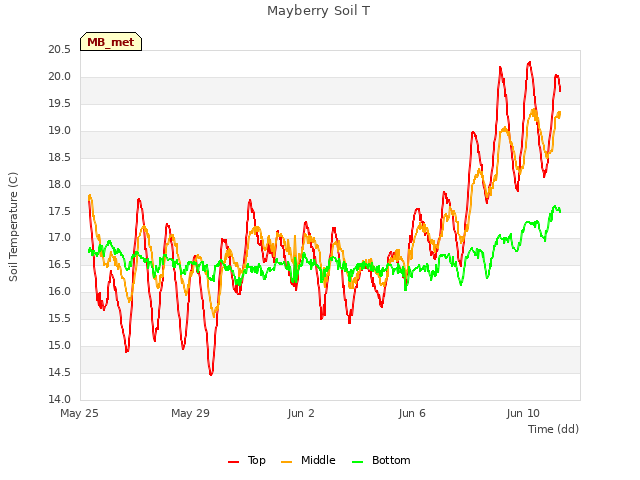Image resolution: width=640 pixels, height=480 pixels.
Task: Click the 19.0 y-axis tick label
Action: click(x=60, y=131)
